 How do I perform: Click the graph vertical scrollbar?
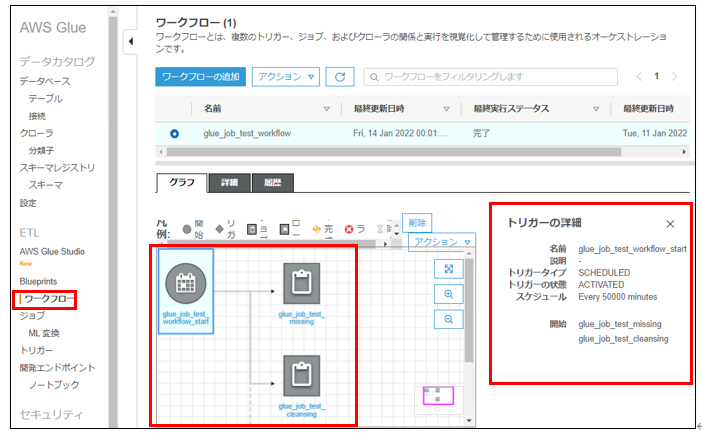(x=469, y=310)
